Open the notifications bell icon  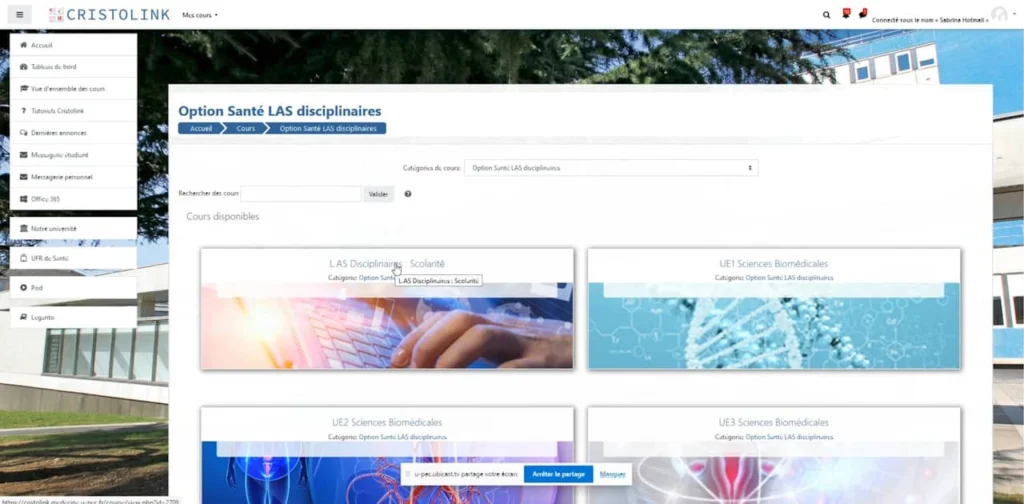pyautogui.click(x=845, y=14)
